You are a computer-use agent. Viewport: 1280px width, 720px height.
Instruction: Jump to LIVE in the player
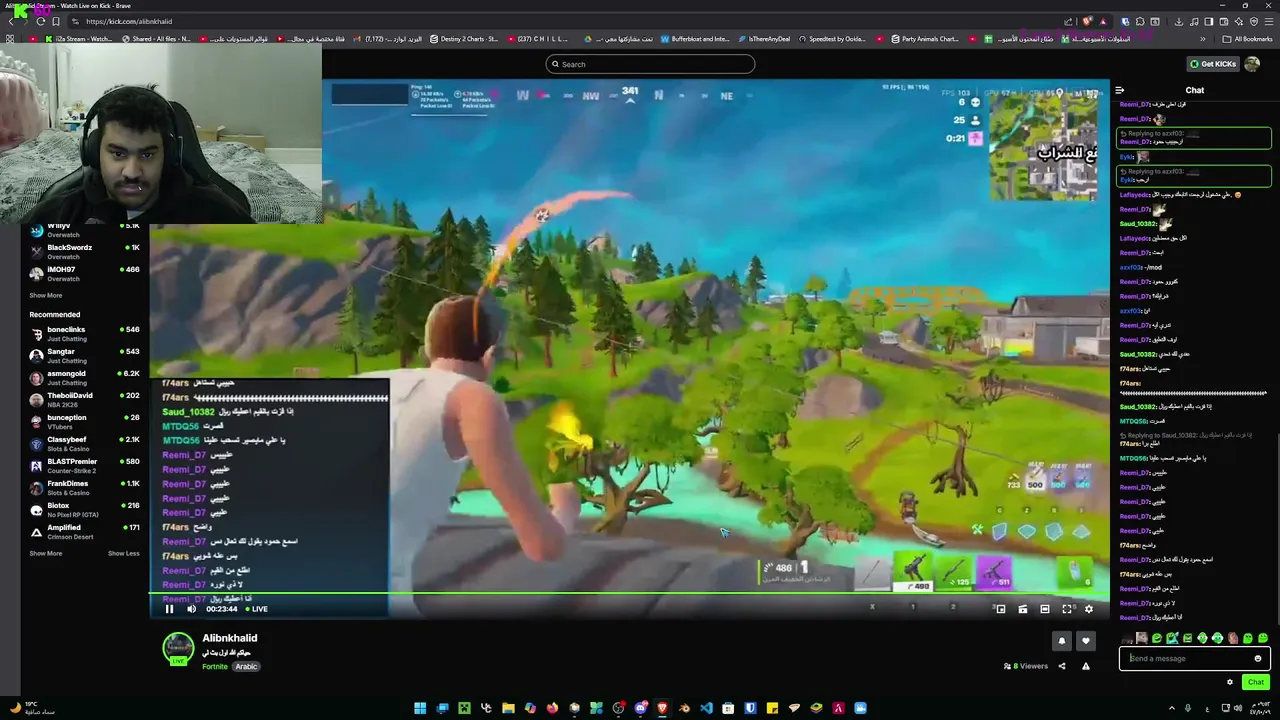click(256, 609)
